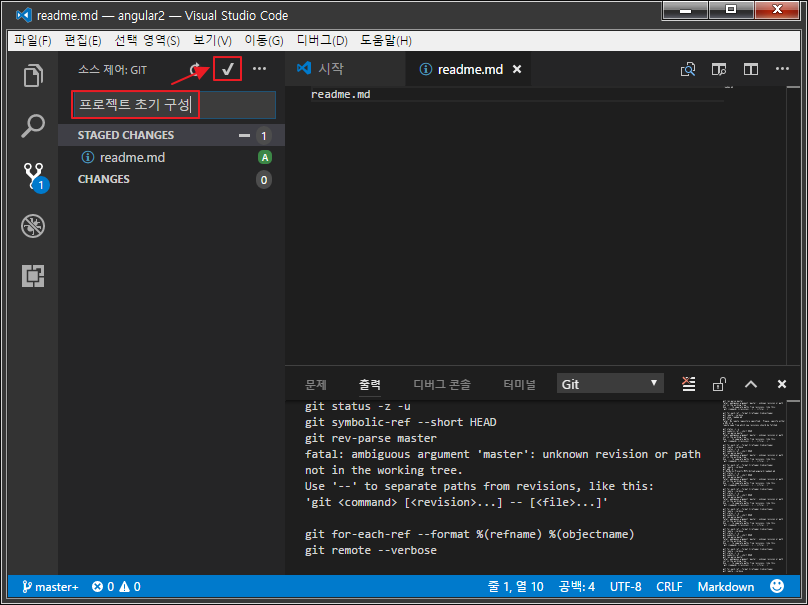Screen dimensions: 808x605
Task: Change the UTF-8 file encoding
Action: pyautogui.click(x=625, y=587)
